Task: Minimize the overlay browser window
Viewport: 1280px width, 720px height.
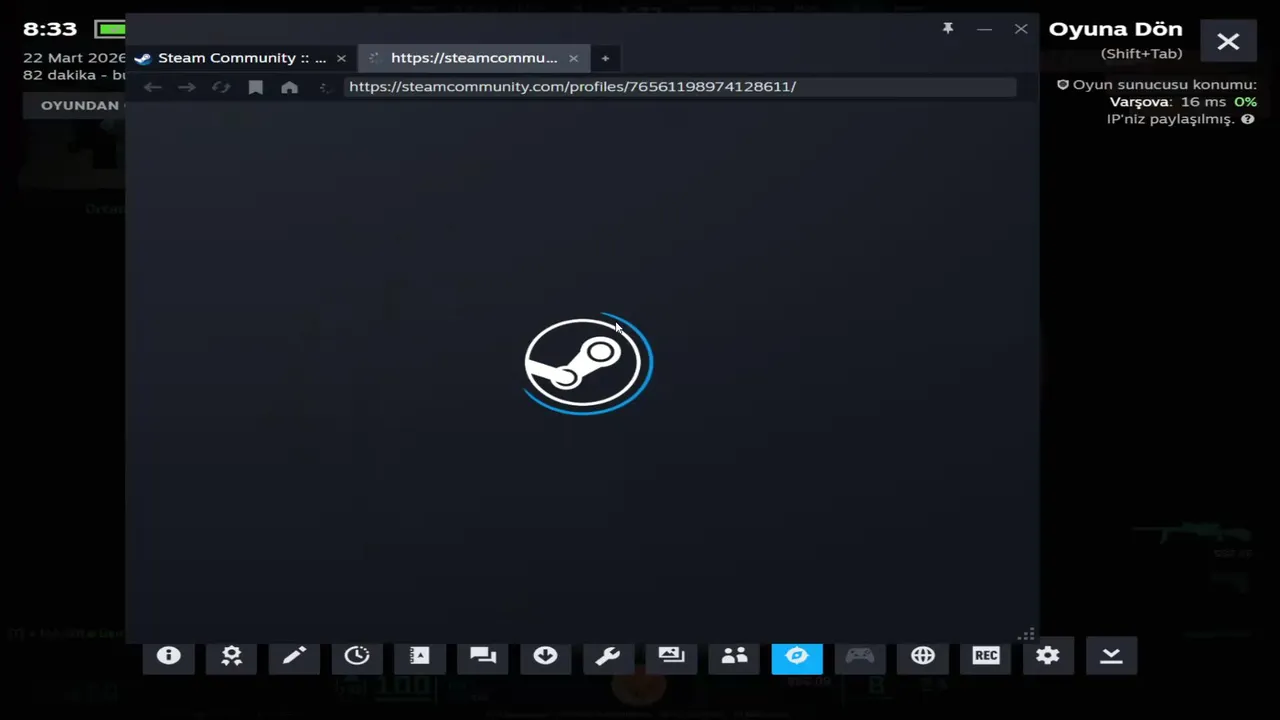Action: [x=984, y=29]
